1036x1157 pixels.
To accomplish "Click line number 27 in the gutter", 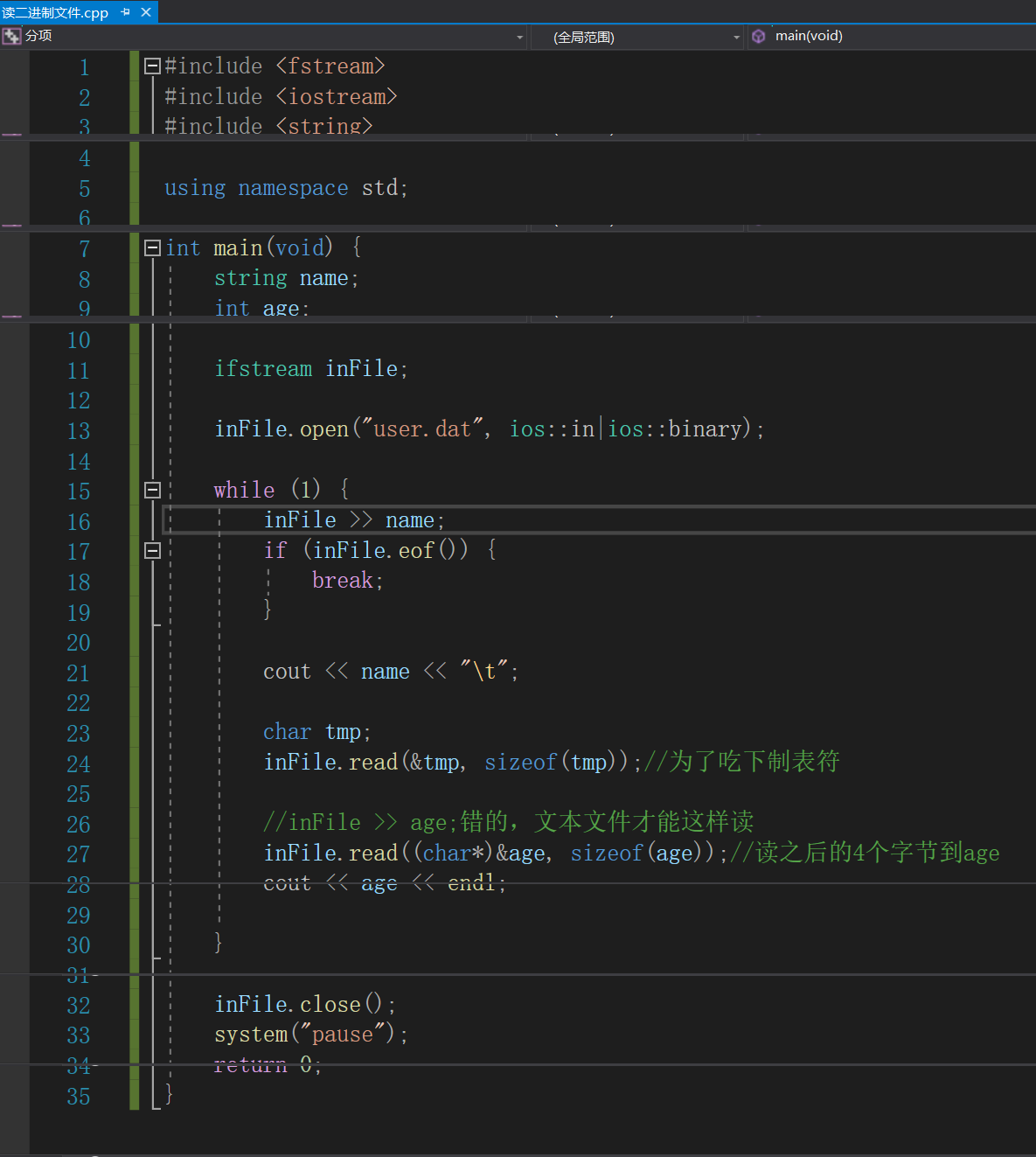I will tap(79, 854).
